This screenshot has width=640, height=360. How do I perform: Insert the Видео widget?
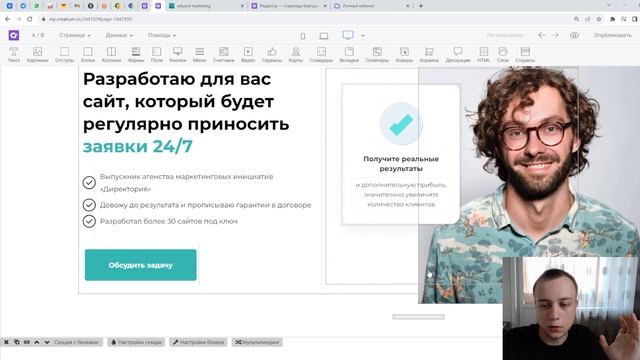coord(248,55)
